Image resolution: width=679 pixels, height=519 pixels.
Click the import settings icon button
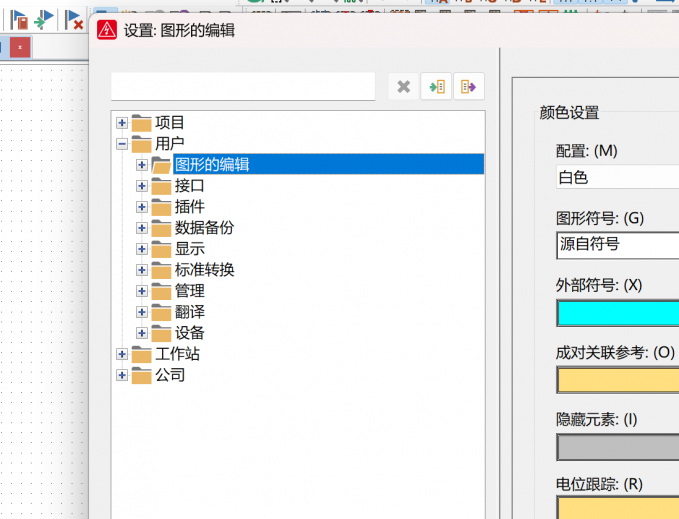(x=436, y=87)
